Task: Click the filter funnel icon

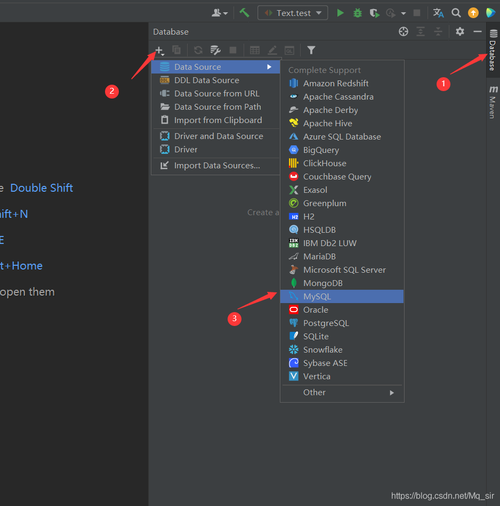Action: [311, 50]
